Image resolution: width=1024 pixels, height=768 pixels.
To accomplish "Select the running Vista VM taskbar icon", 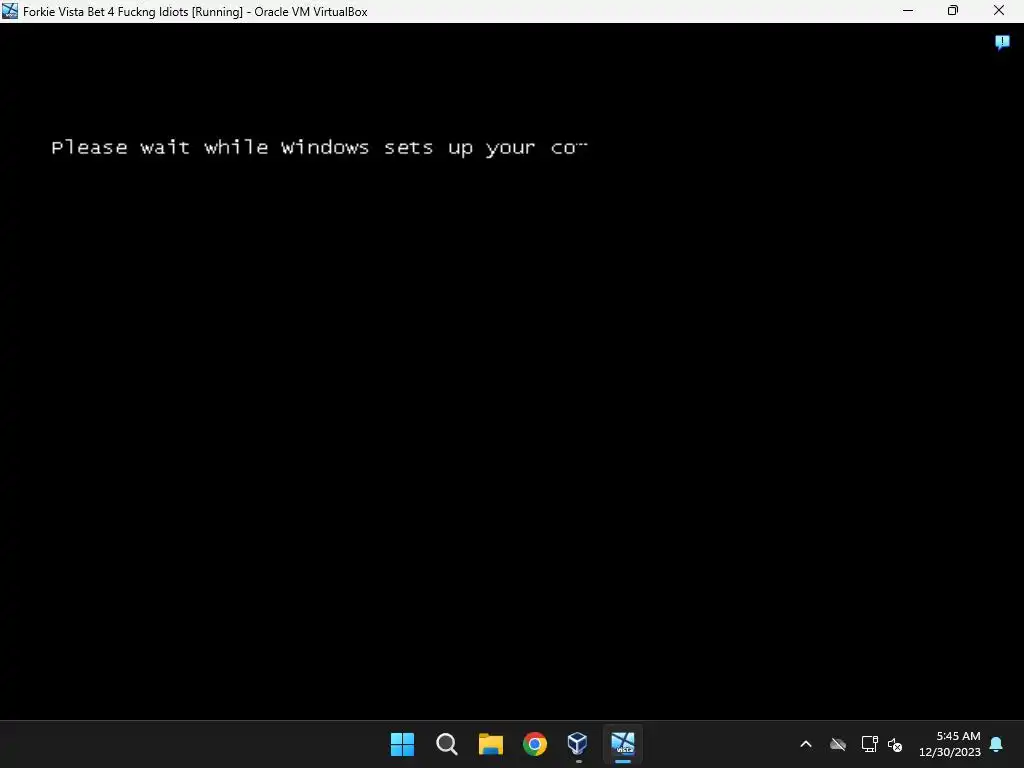I will pos(623,744).
